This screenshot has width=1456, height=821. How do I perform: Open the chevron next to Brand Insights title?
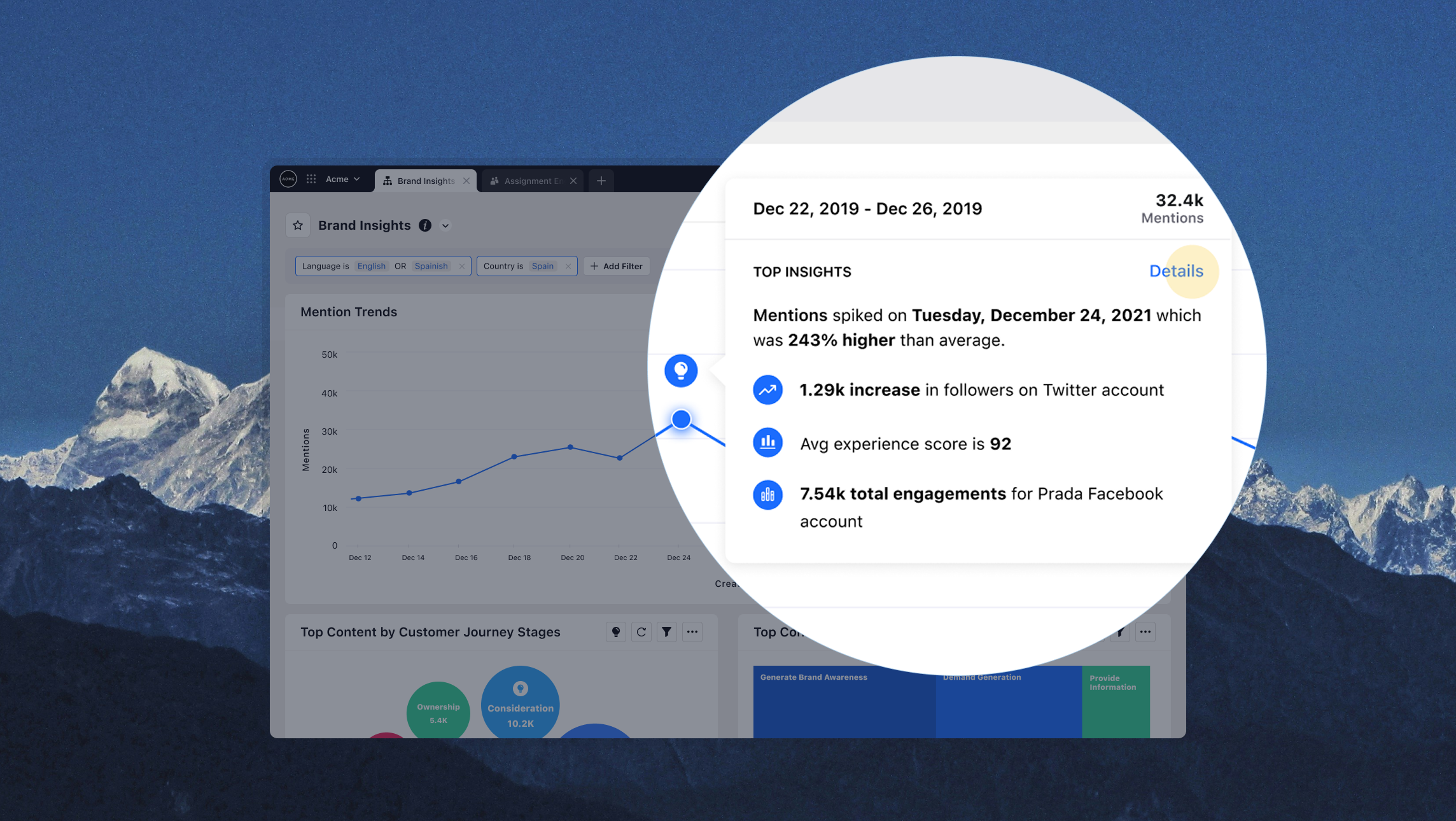(x=445, y=225)
